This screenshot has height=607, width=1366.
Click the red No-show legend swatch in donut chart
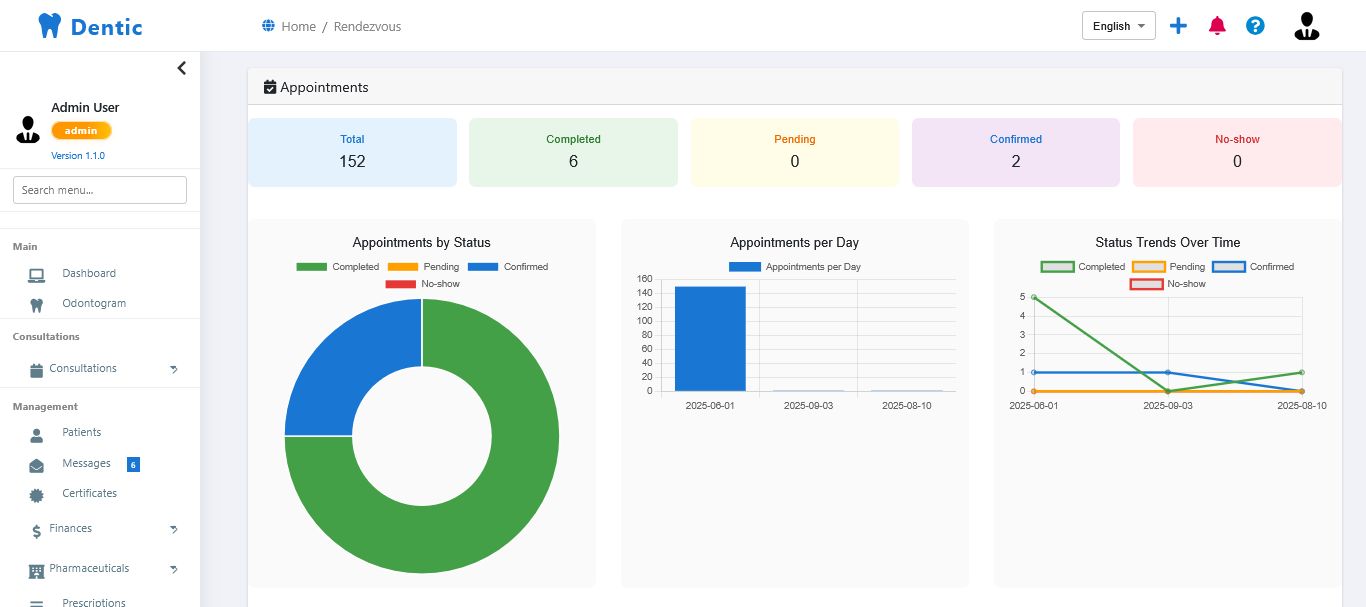coord(400,284)
